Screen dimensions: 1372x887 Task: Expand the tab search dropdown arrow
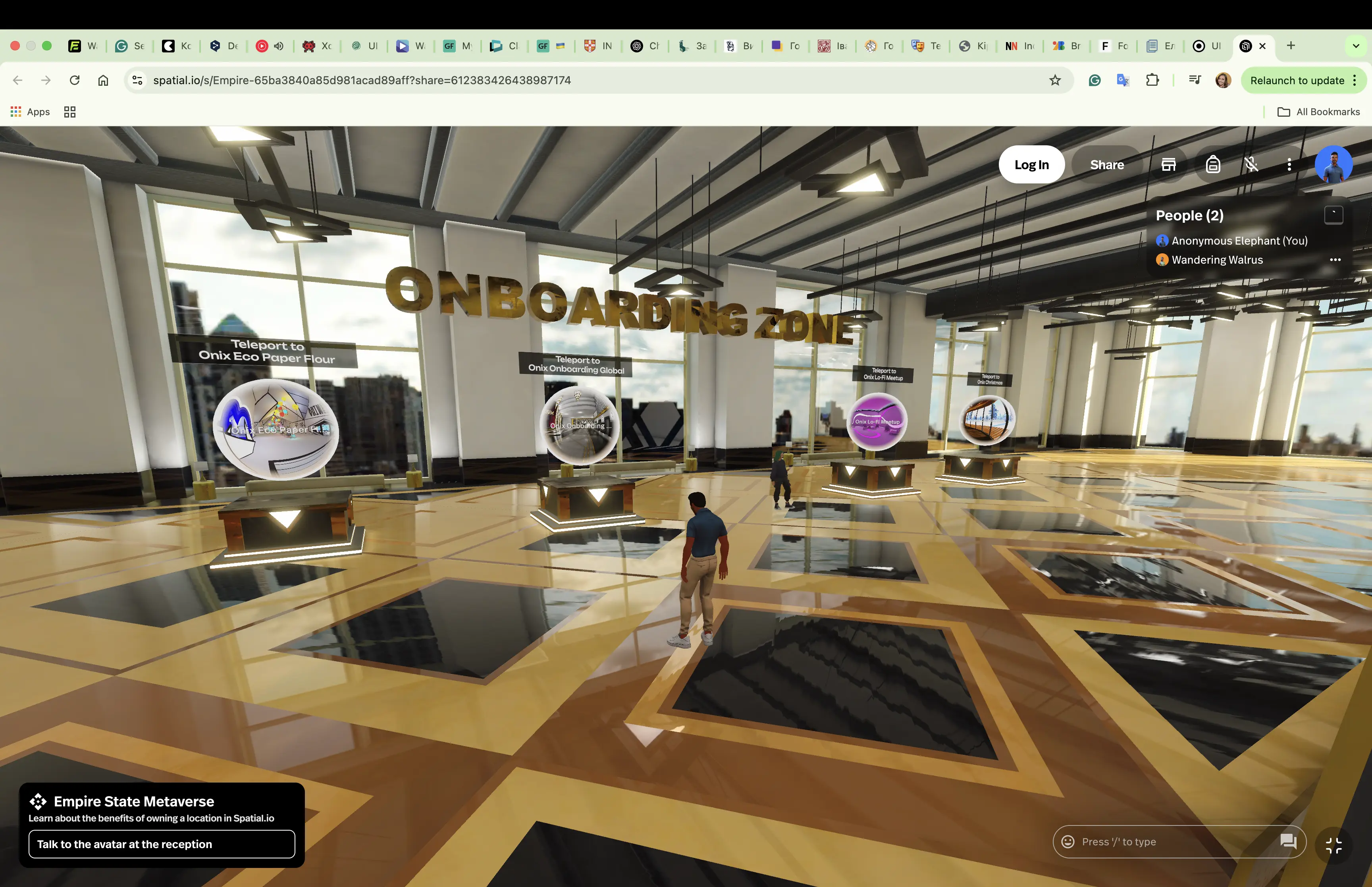tap(1356, 46)
